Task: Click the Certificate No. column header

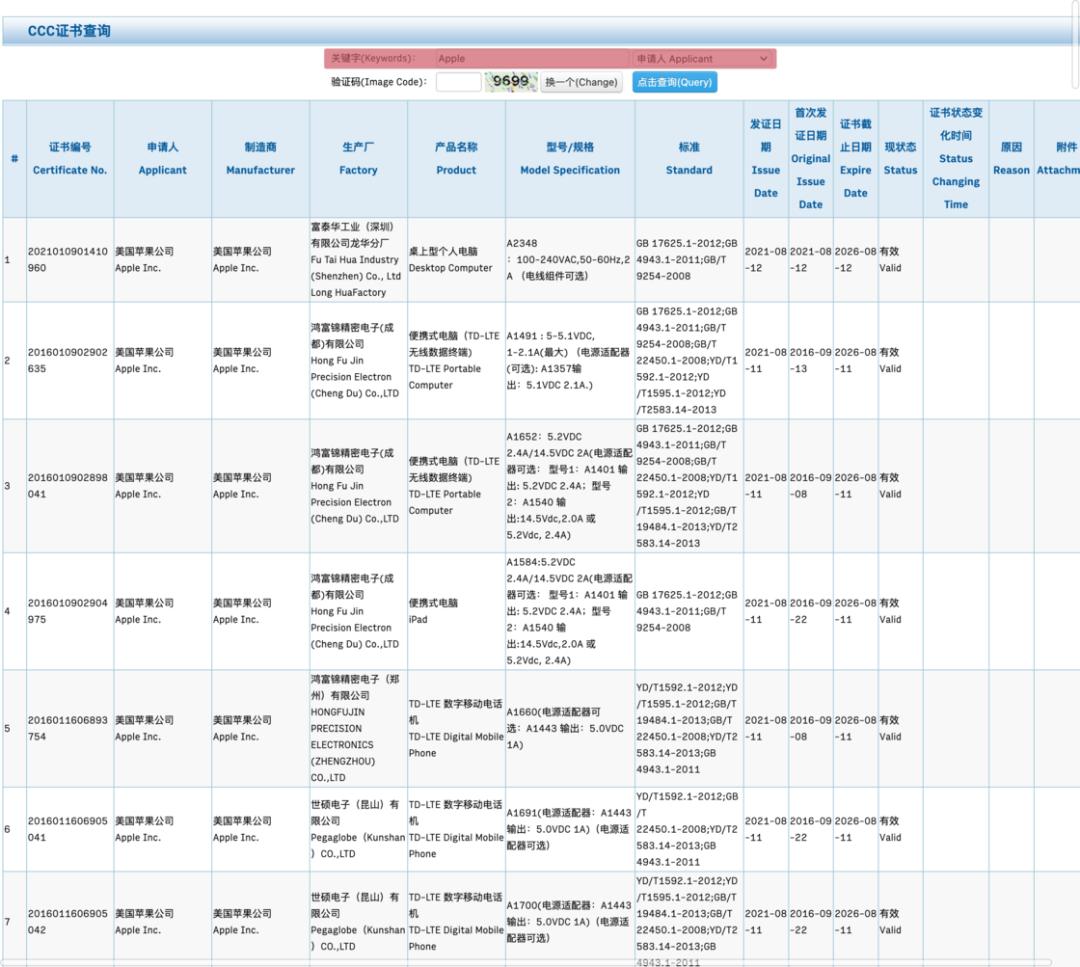Action: click(x=70, y=159)
